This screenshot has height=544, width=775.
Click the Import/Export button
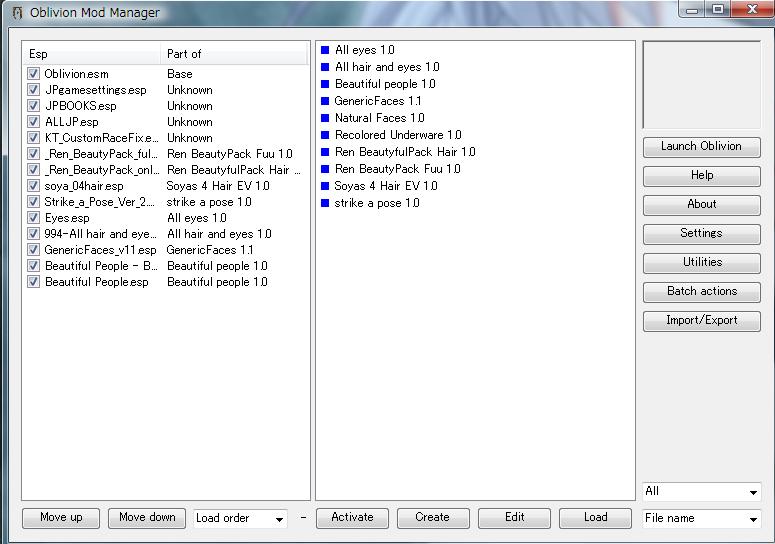click(701, 321)
